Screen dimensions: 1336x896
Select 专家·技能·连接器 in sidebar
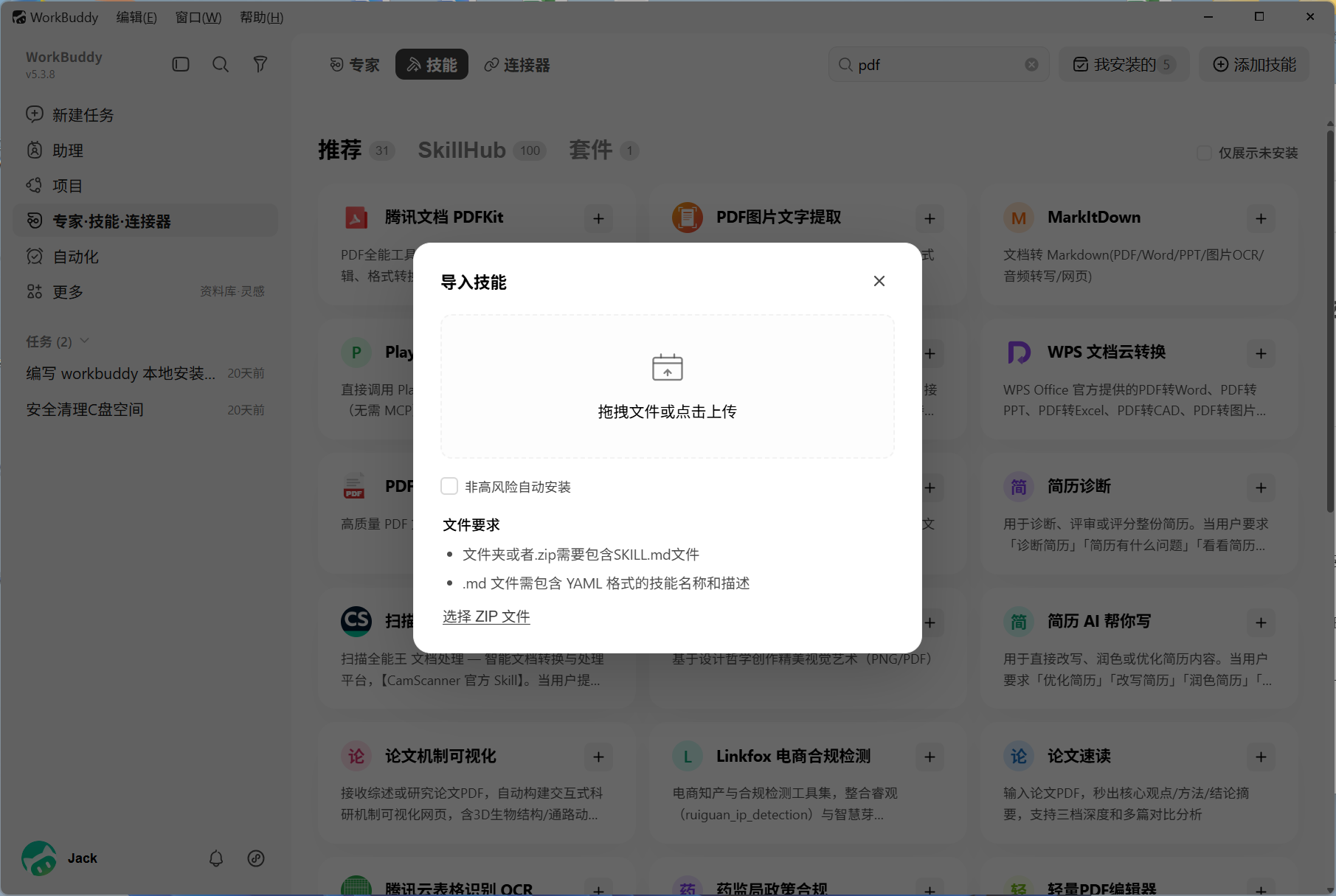tap(145, 221)
